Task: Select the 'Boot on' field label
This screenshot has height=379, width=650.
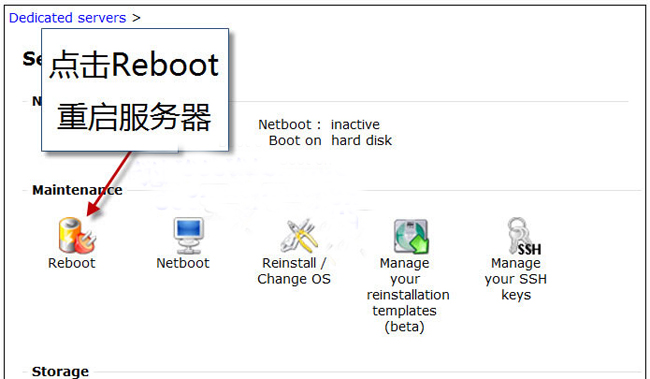Action: 295,141
